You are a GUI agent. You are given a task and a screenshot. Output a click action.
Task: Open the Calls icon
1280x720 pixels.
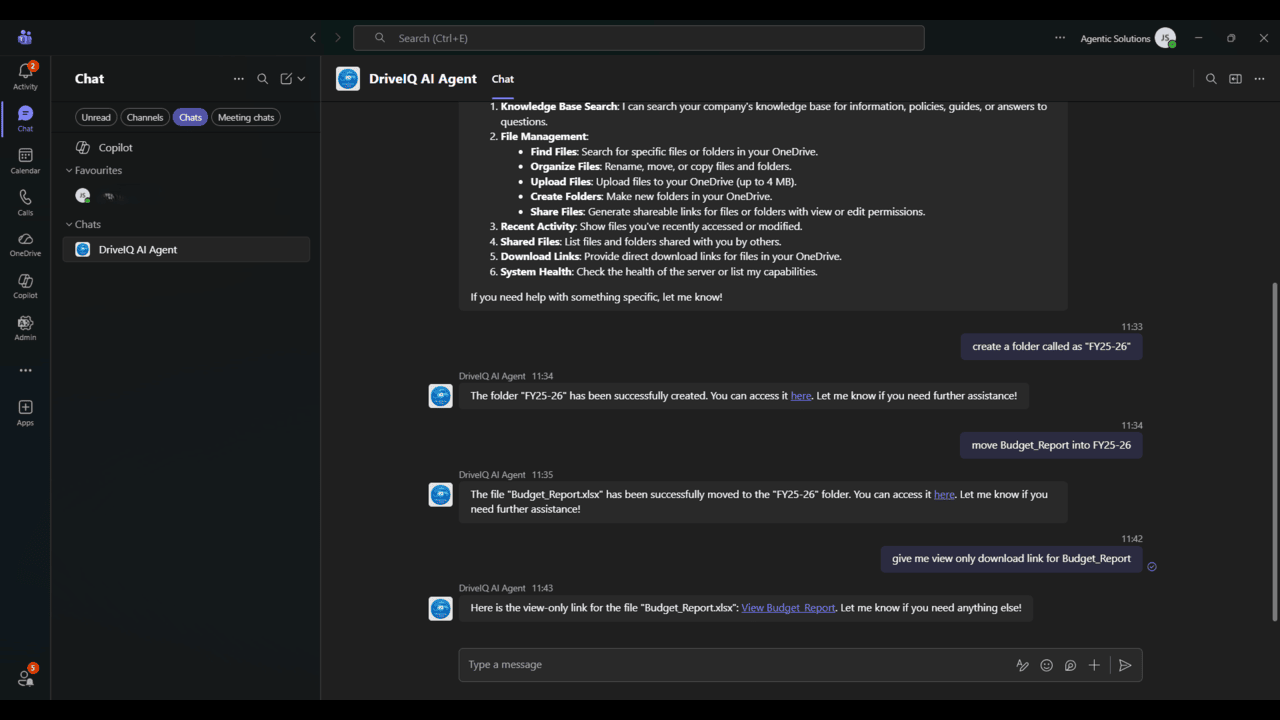(25, 202)
